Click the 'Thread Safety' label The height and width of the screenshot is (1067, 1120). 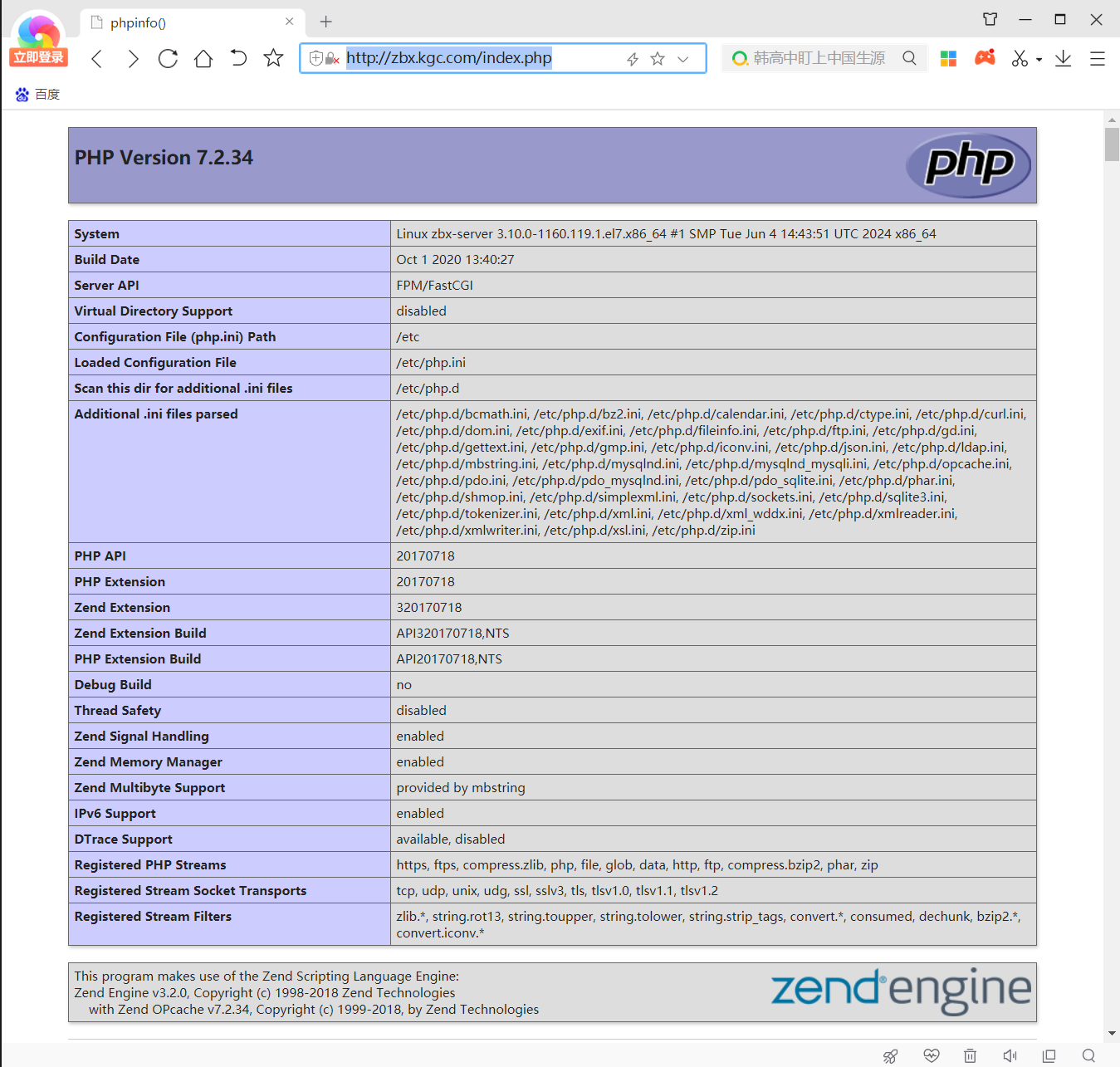coord(118,711)
